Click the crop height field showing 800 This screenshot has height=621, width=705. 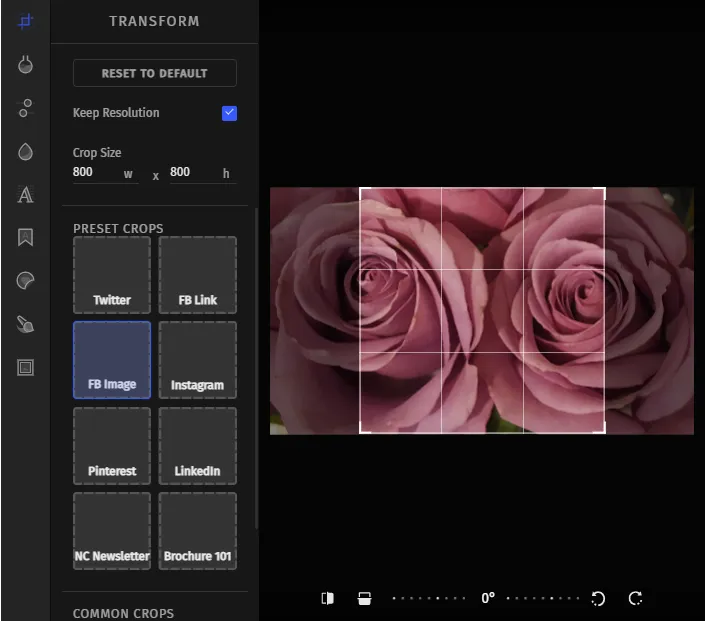click(203, 173)
